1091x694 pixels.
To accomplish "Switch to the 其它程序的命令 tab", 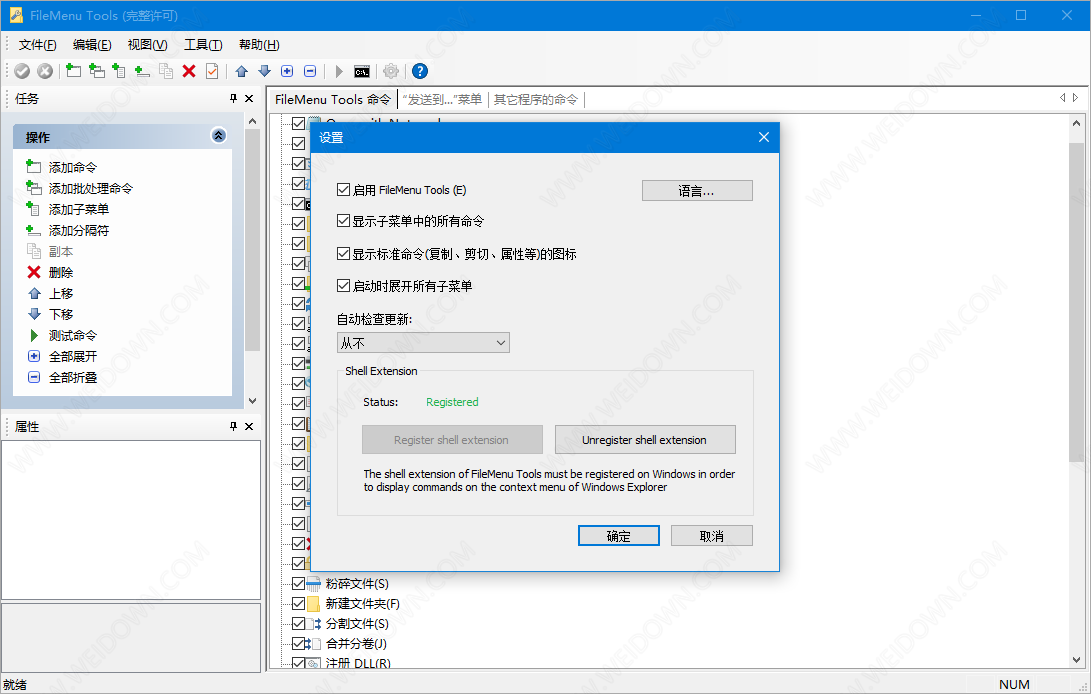I will 536,100.
